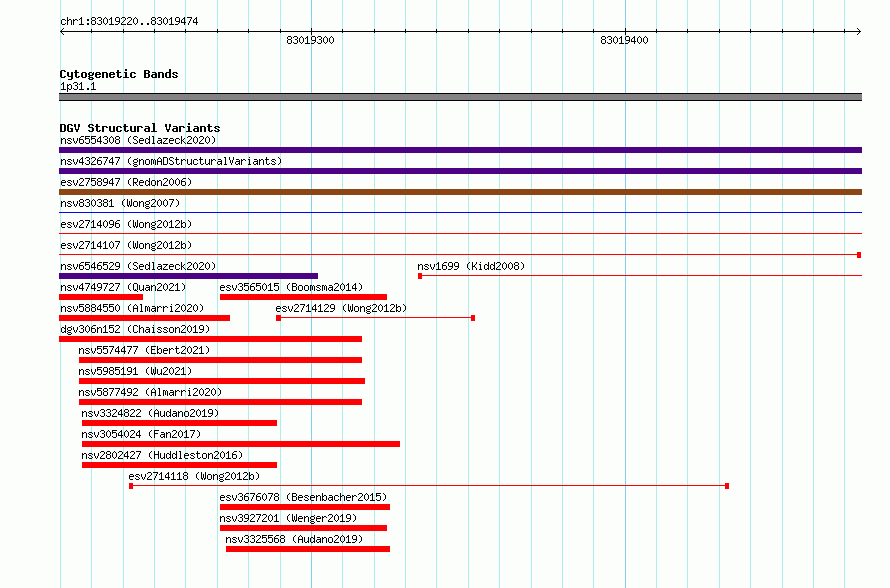Click nsv2802427 (Huddleston2016) label
The image size is (890, 588).
pos(162,455)
